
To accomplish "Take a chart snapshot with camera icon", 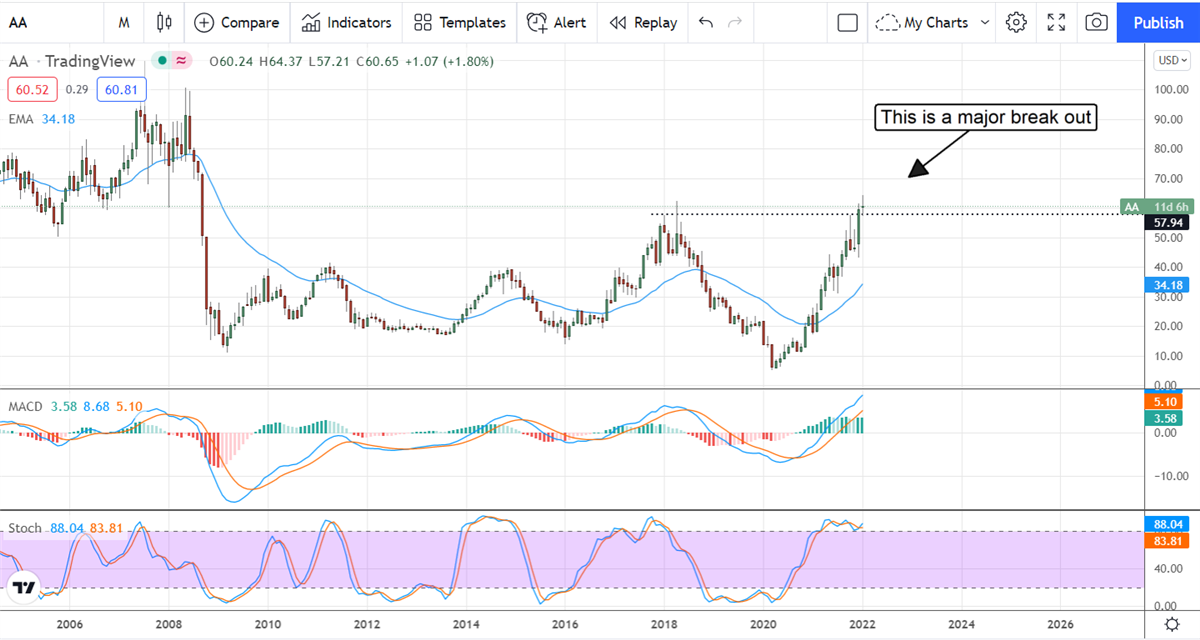I will (x=1096, y=22).
